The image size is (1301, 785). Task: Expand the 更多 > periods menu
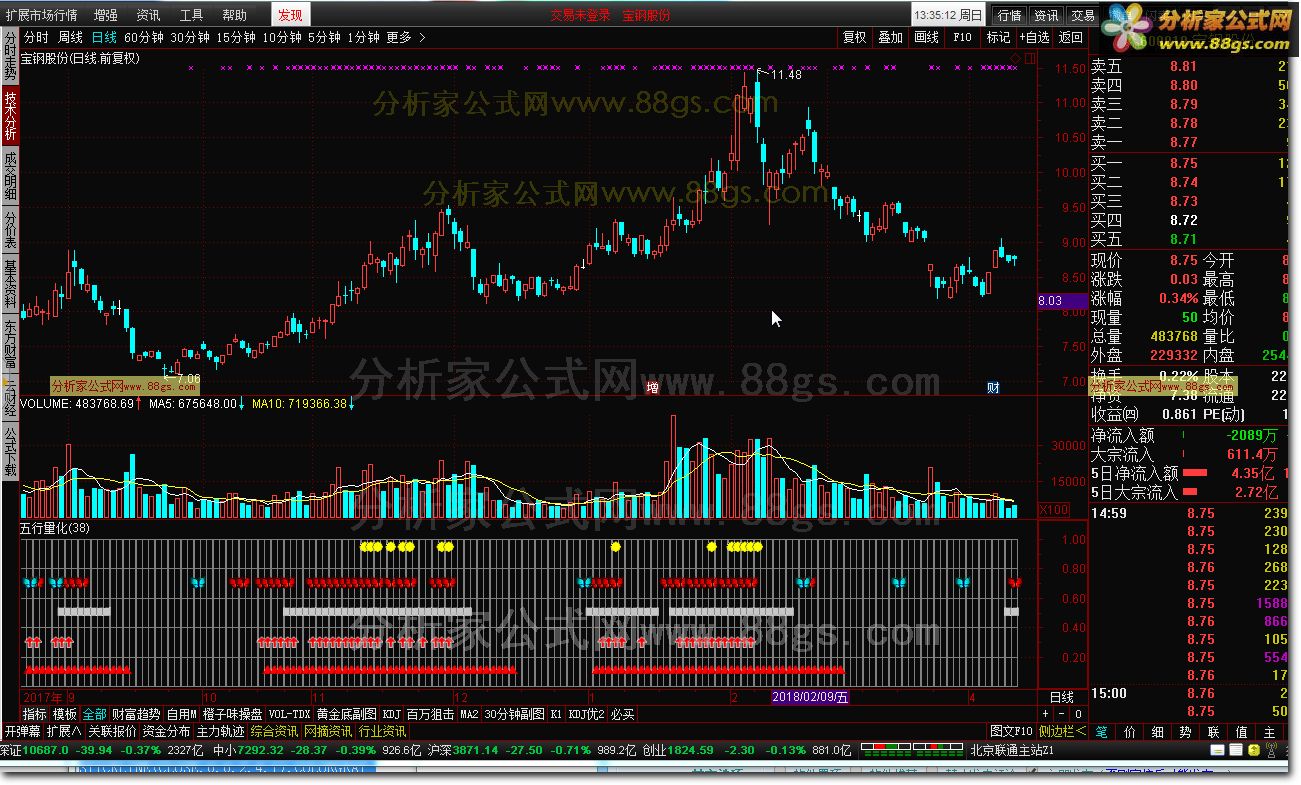[406, 37]
